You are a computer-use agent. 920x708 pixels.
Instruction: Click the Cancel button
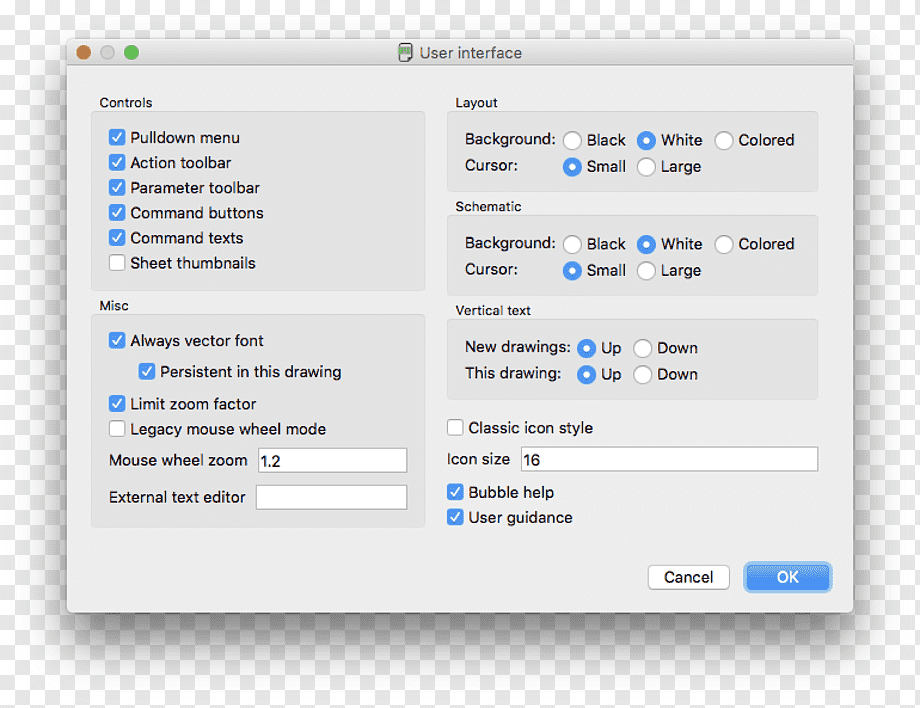coord(688,577)
